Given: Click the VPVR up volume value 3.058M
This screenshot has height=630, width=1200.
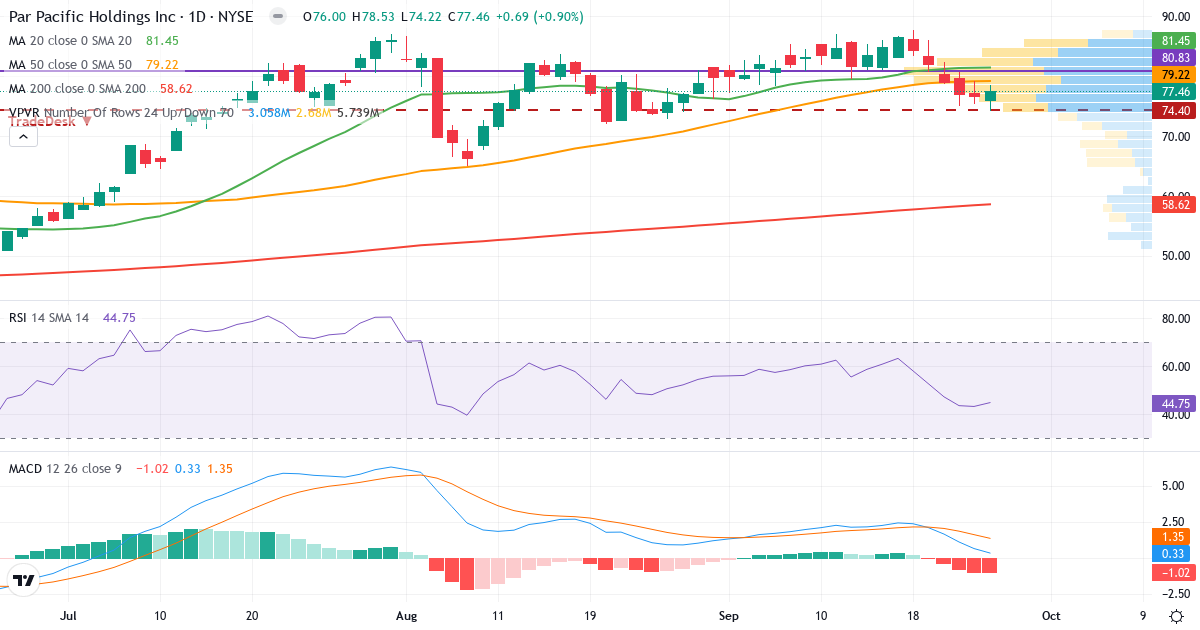Looking at the screenshot, I should pyautogui.click(x=269, y=113).
